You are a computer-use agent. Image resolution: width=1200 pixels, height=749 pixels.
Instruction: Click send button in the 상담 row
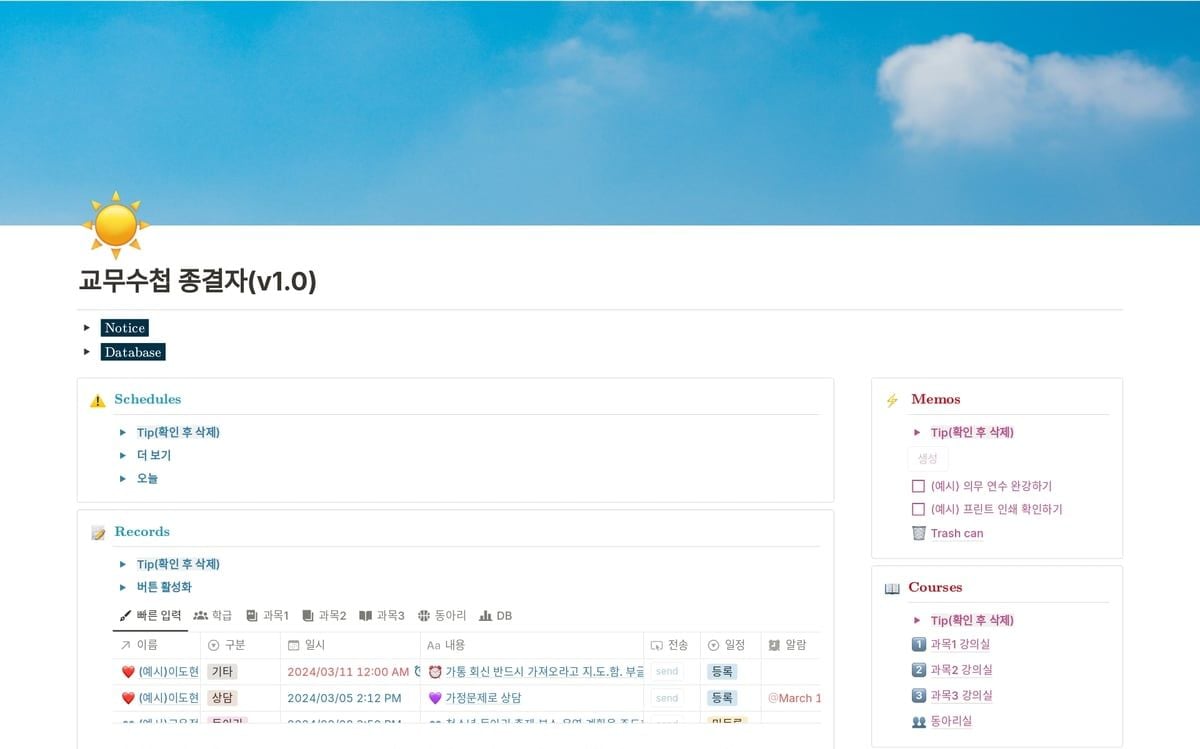(667, 698)
